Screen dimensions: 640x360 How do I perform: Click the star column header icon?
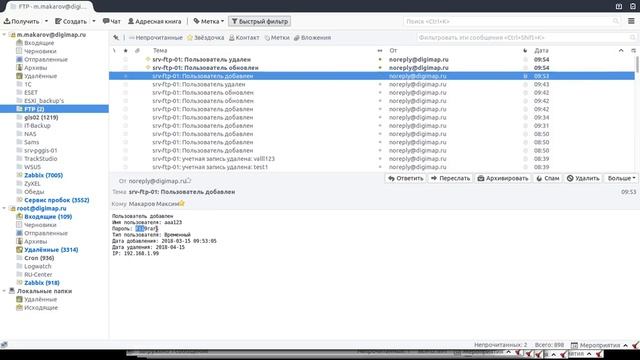pos(125,51)
